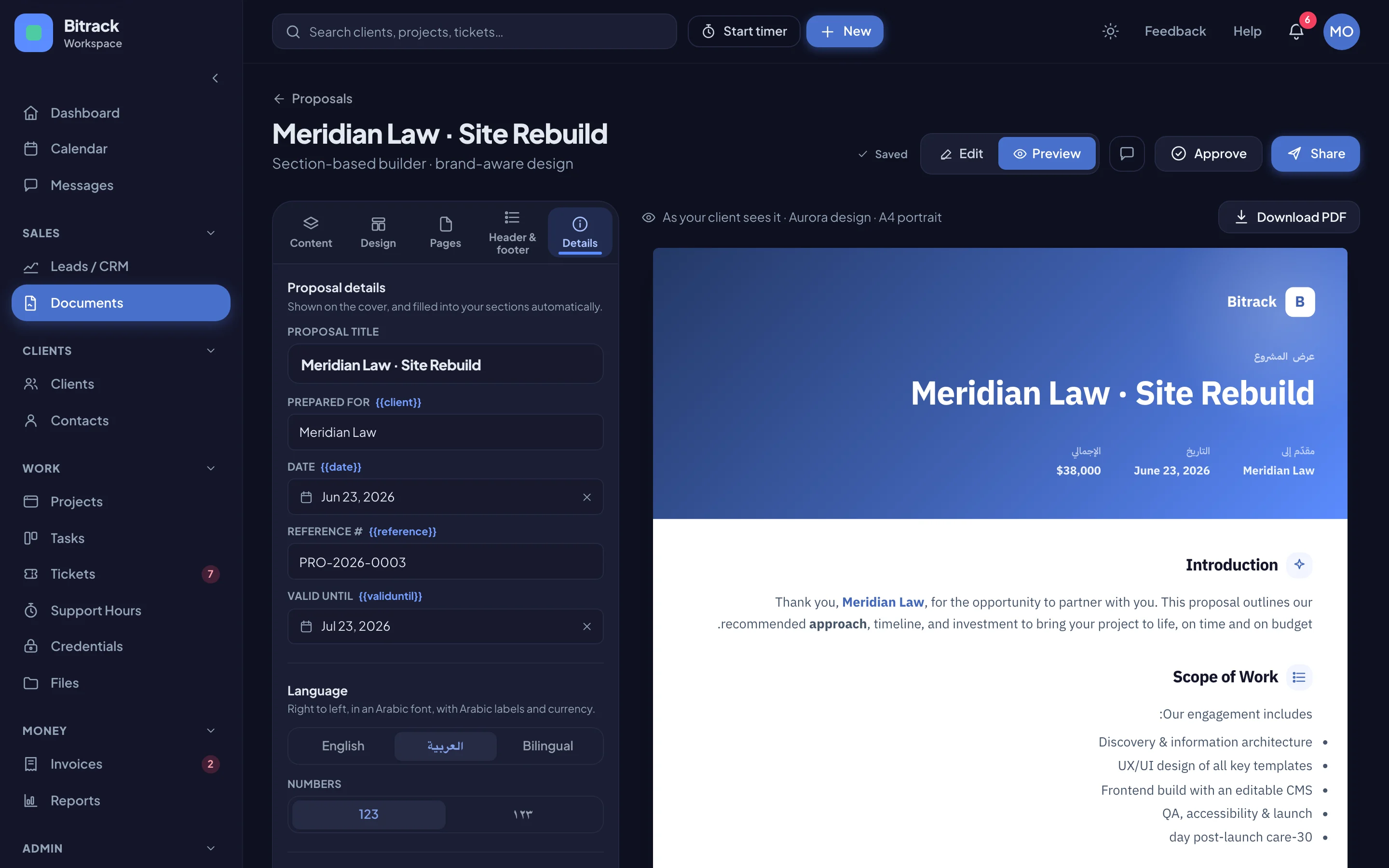Select English language option
This screenshot has width=1389, height=868.
342,746
